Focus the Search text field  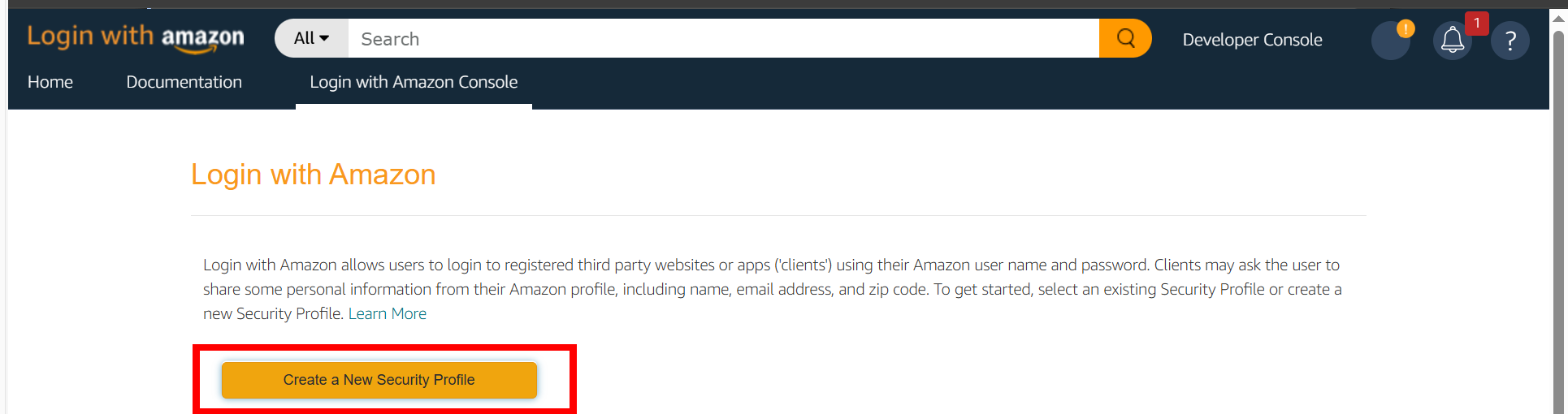(x=723, y=38)
